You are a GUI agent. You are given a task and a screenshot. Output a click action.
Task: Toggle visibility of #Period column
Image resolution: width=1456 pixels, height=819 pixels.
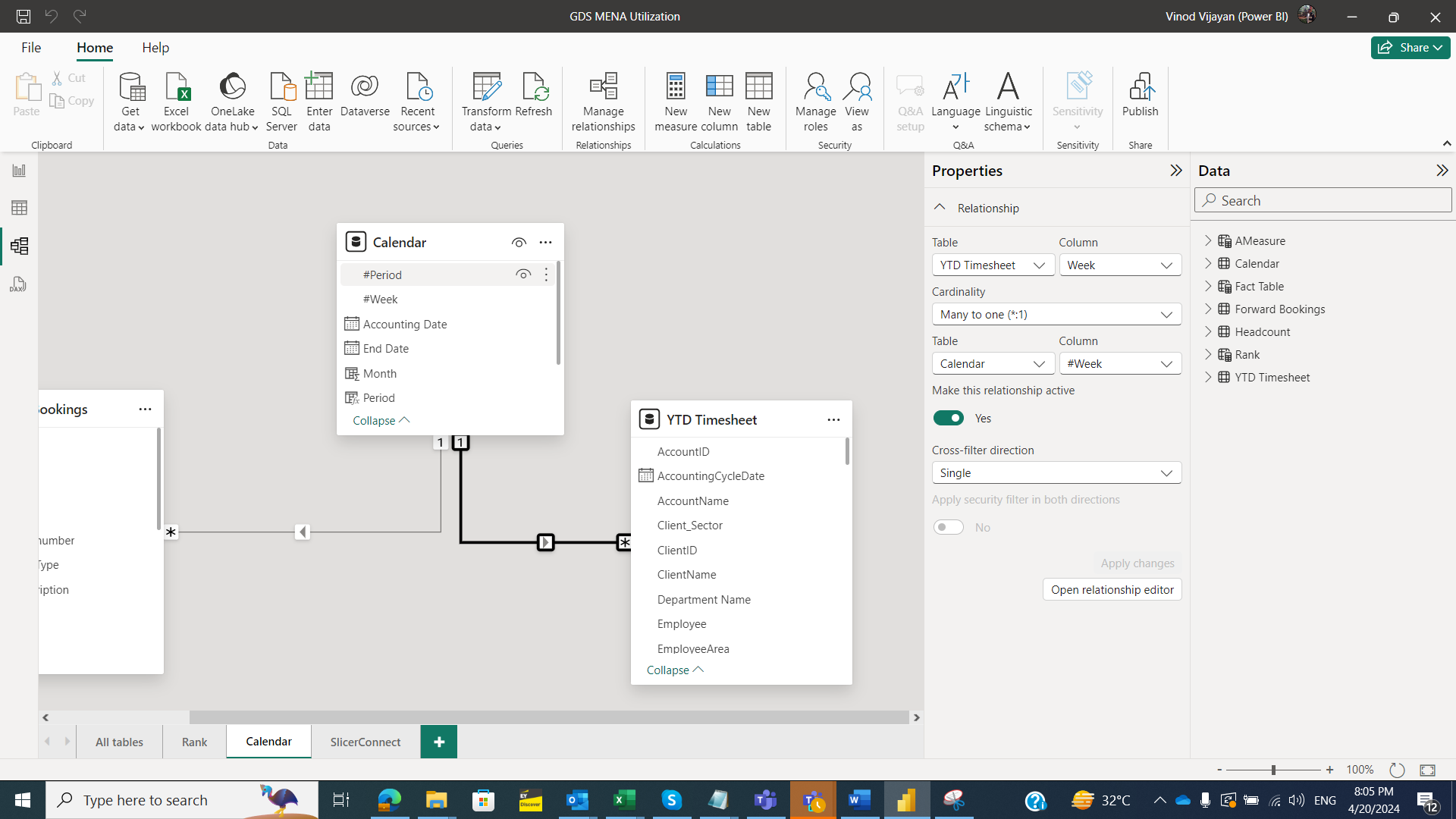(523, 275)
